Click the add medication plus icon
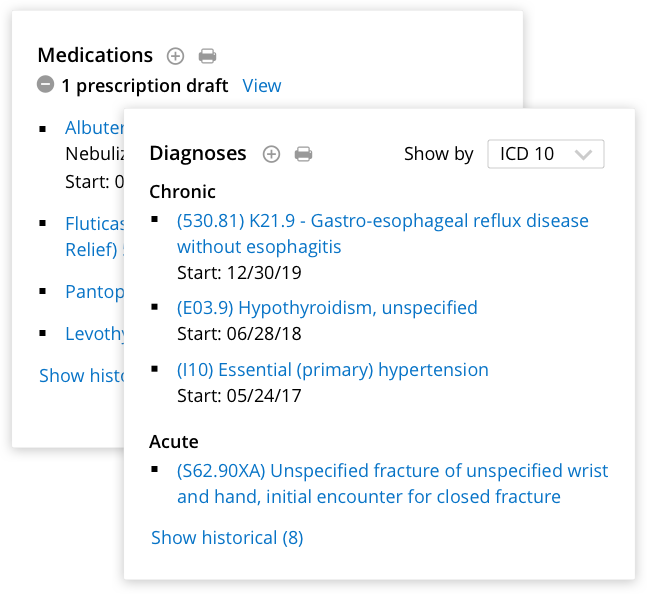 pos(175,56)
